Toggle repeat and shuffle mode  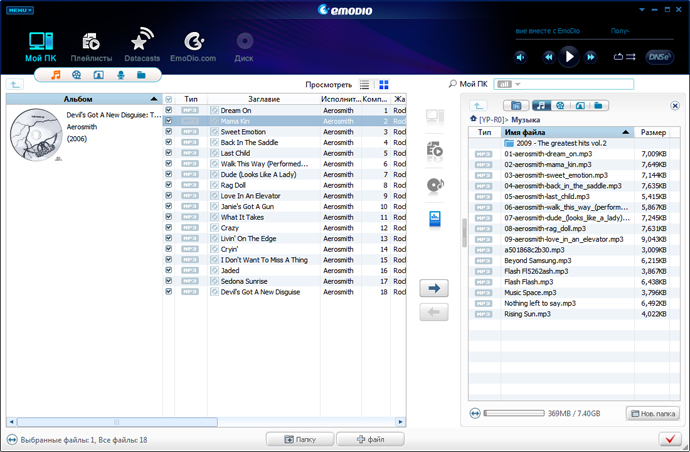(x=624, y=57)
